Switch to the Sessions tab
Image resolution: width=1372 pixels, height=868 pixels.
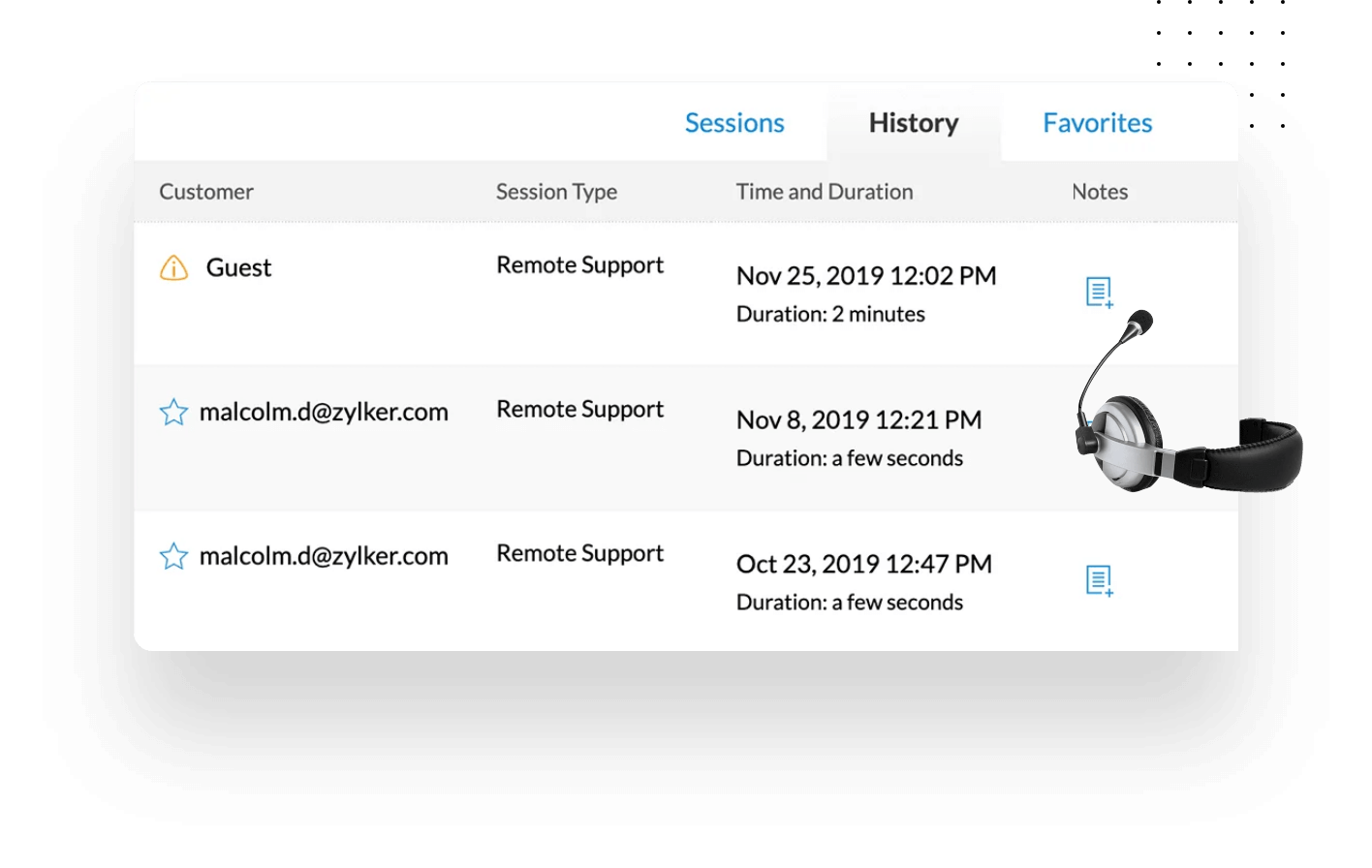click(734, 123)
